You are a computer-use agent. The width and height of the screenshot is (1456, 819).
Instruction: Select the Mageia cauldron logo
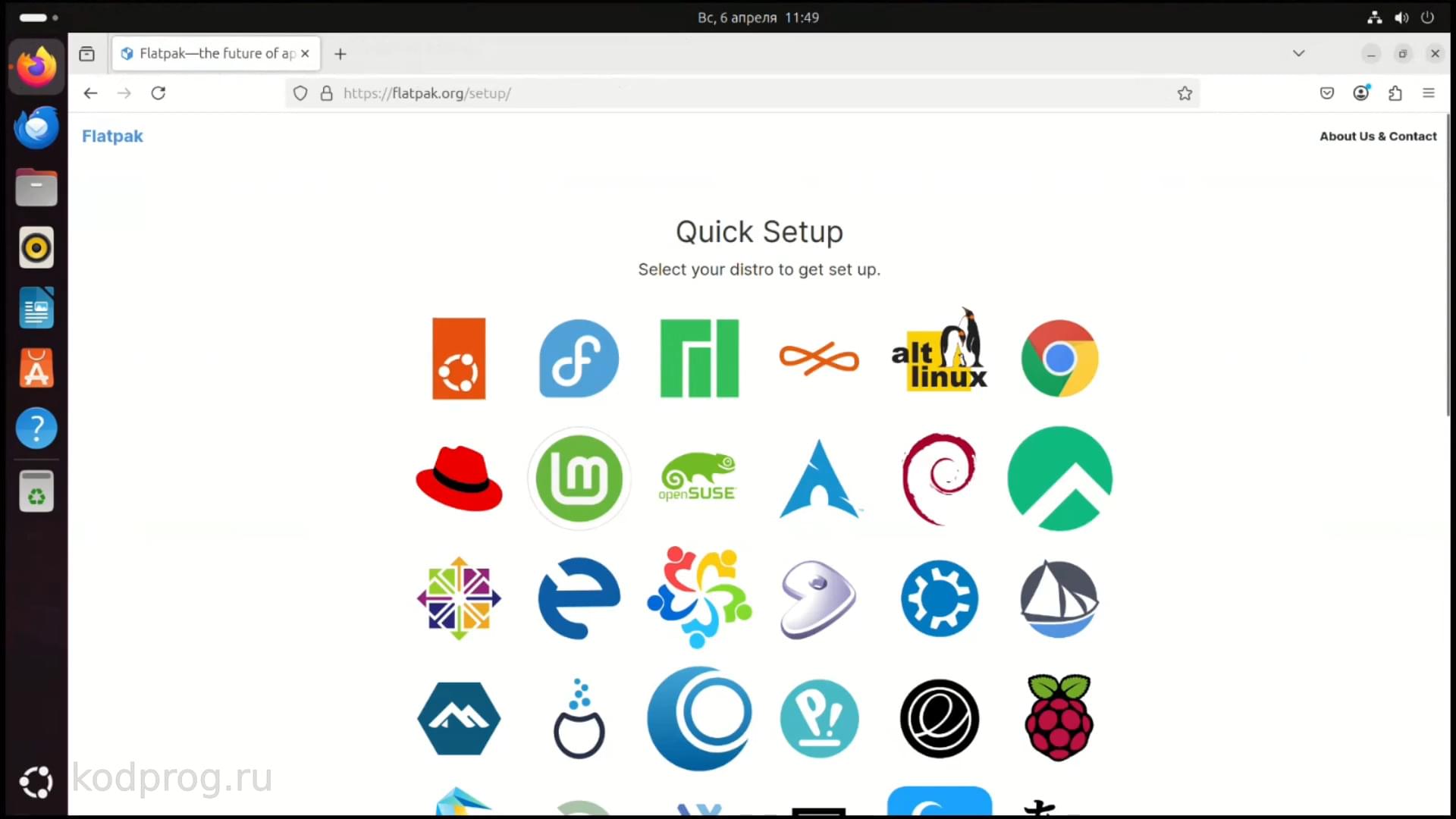point(579,718)
